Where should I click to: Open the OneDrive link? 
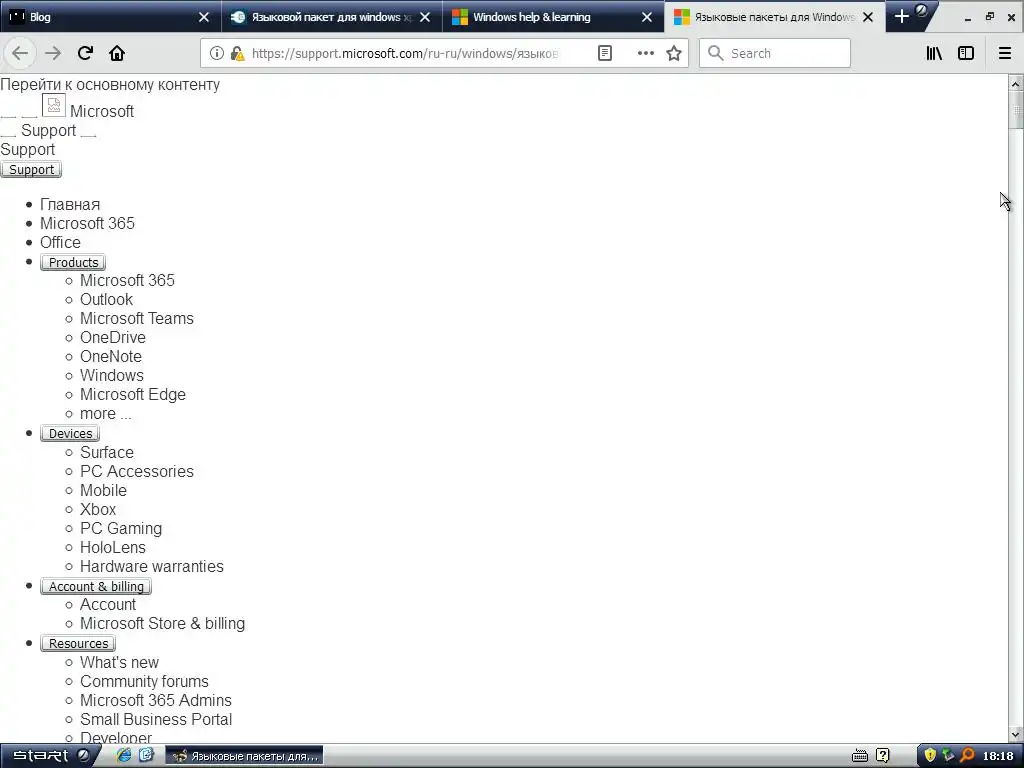click(x=112, y=338)
